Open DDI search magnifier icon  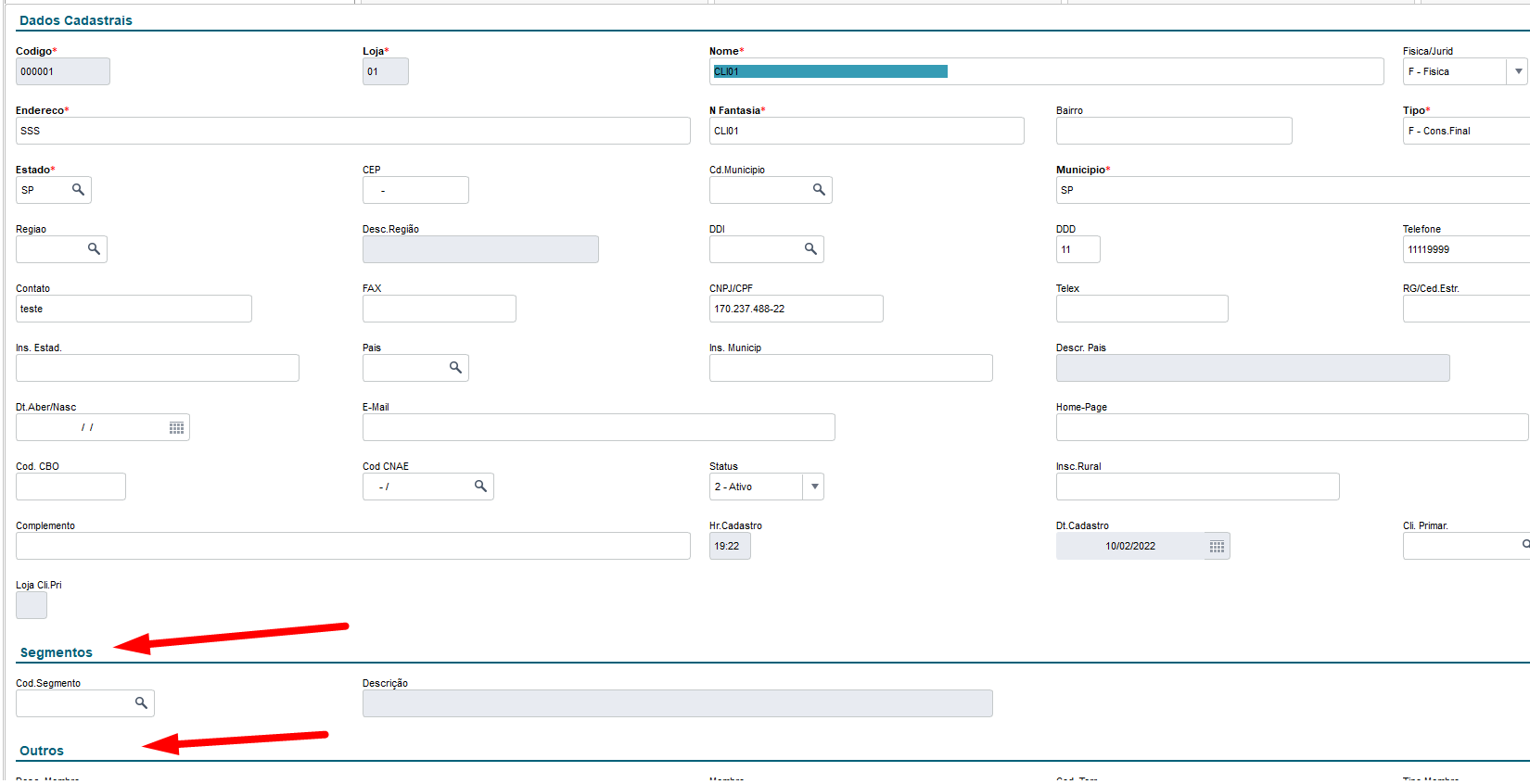(810, 248)
